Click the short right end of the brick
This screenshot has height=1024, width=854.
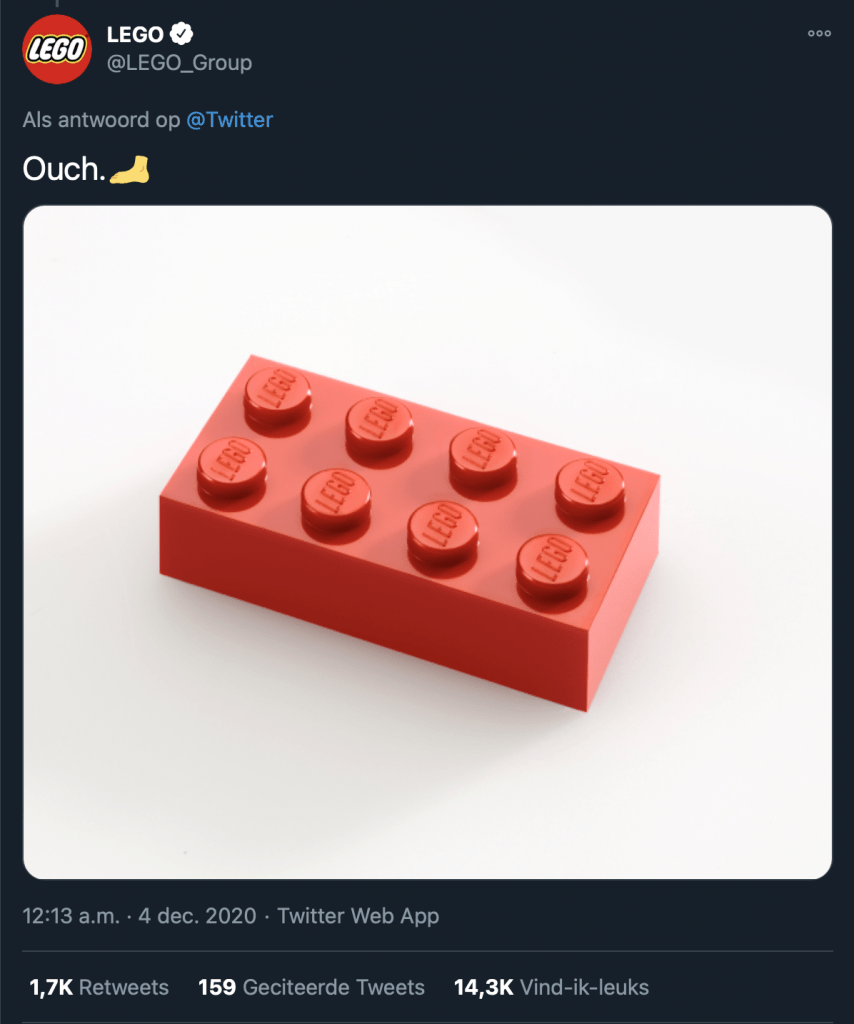pos(626,600)
